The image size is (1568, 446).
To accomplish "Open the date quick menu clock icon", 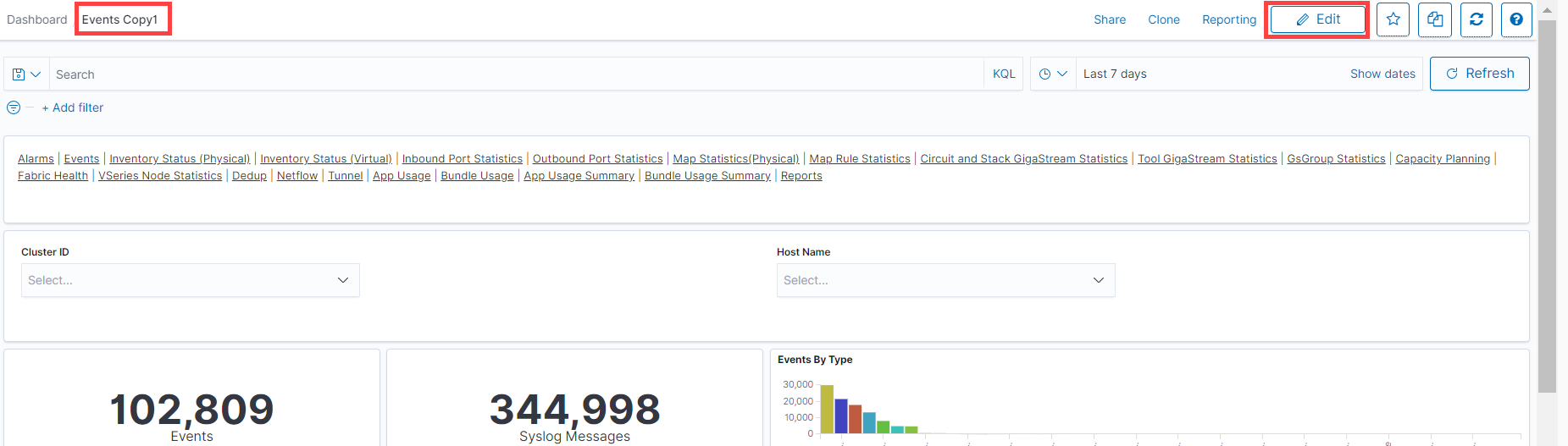I will tap(1053, 74).
